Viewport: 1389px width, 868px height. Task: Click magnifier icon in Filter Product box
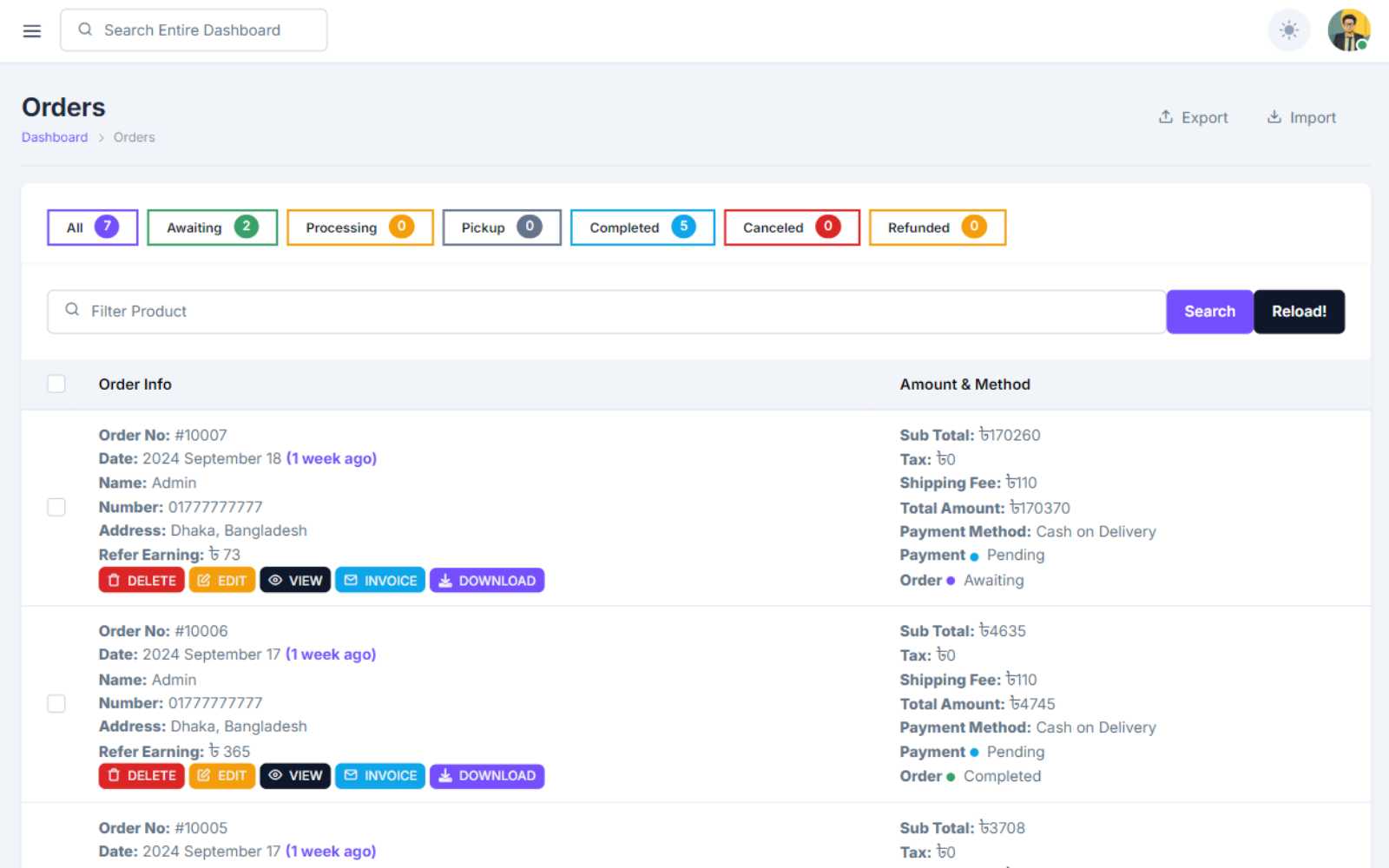coord(72,310)
